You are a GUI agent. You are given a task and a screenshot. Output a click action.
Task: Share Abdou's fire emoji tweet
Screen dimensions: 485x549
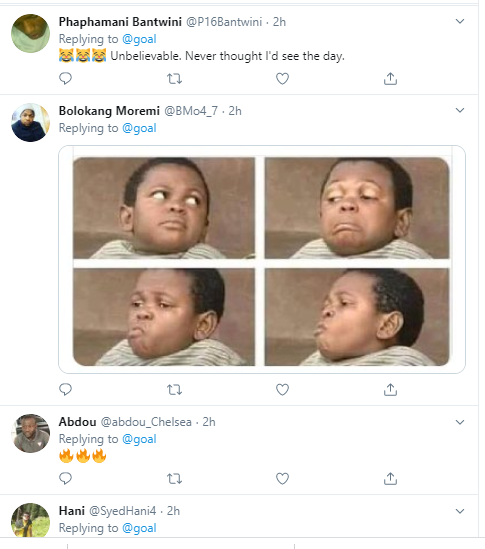[390, 478]
